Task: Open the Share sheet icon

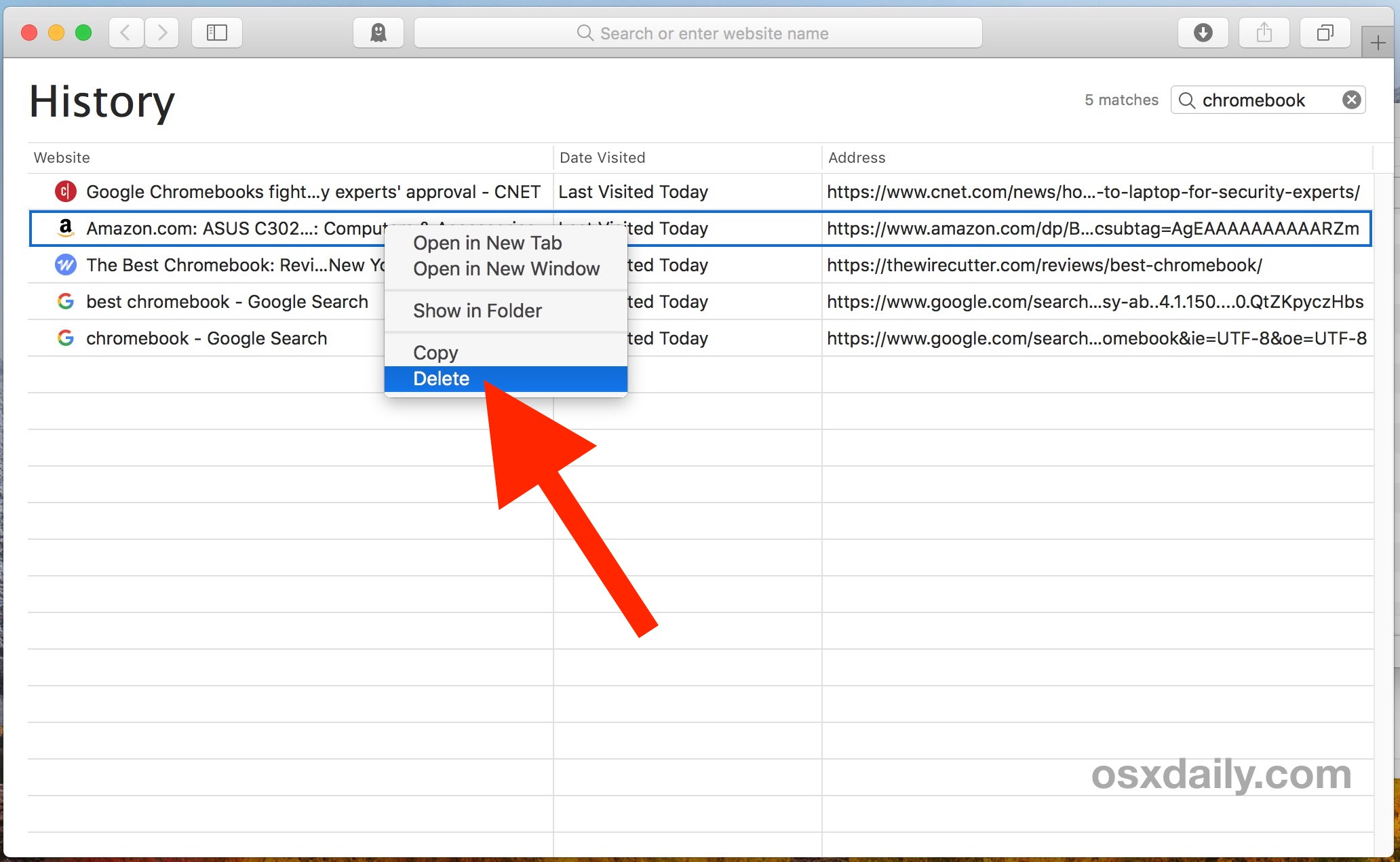Action: 1264,33
